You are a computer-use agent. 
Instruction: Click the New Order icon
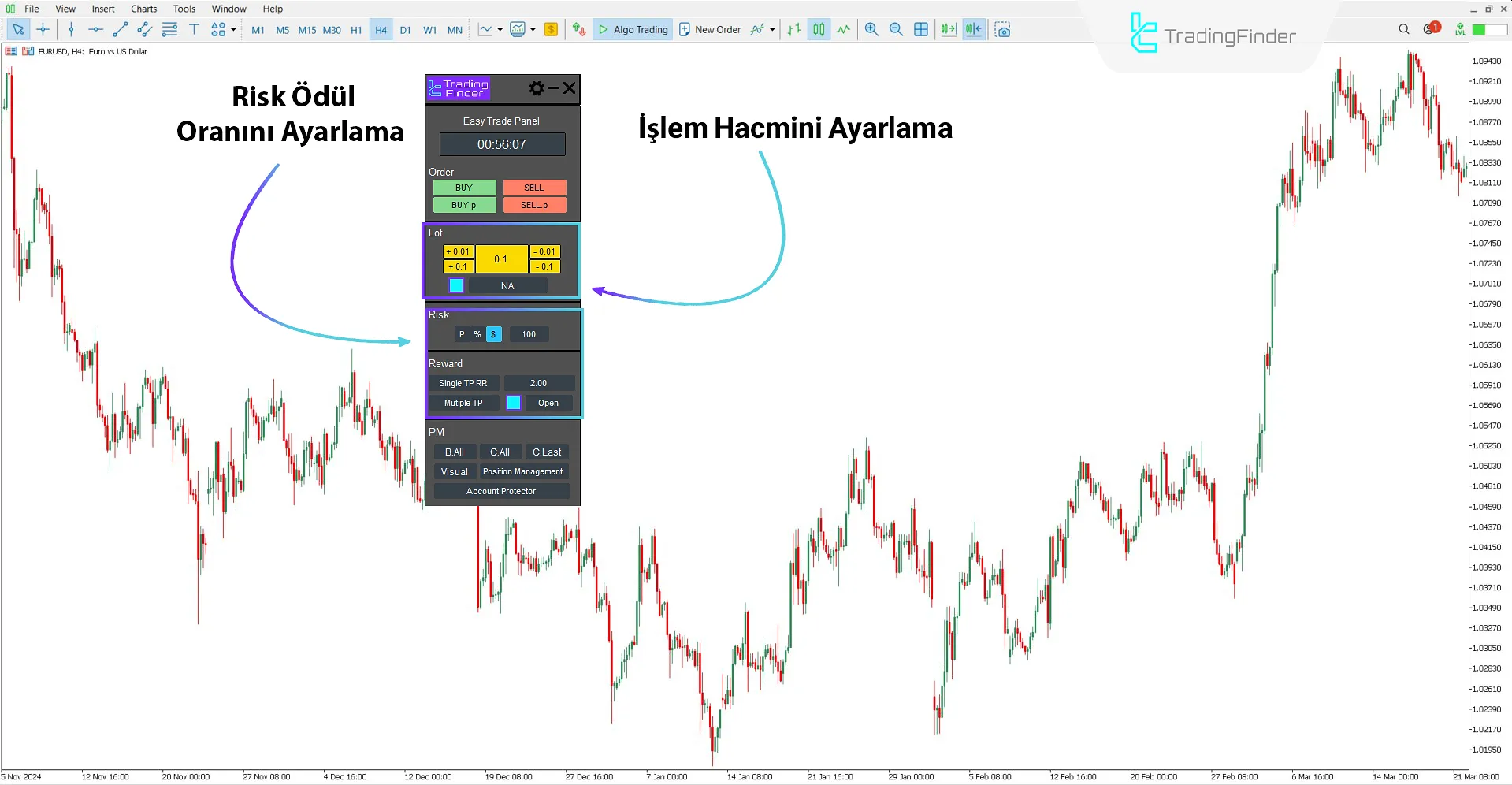(x=685, y=29)
